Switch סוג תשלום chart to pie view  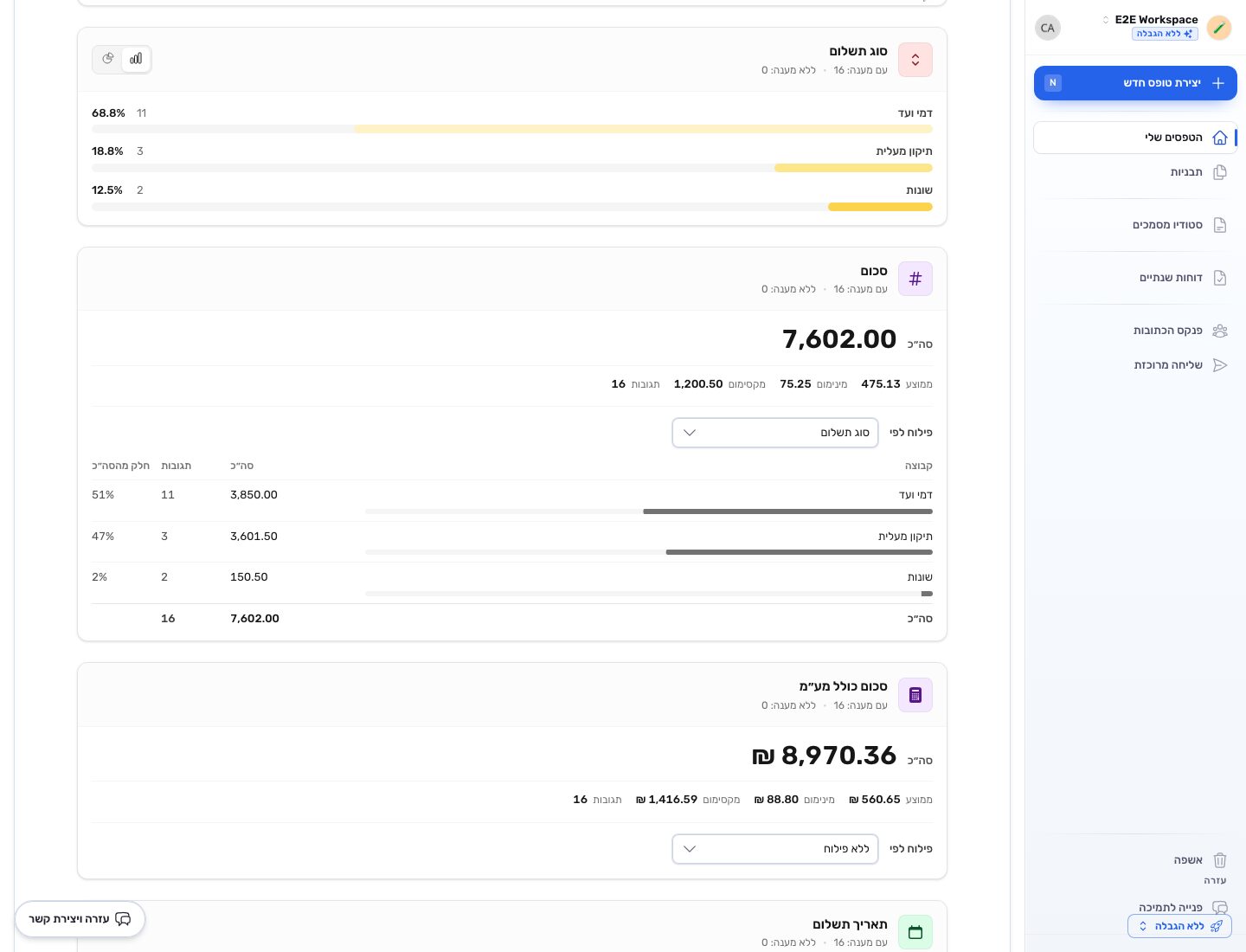[x=108, y=59]
